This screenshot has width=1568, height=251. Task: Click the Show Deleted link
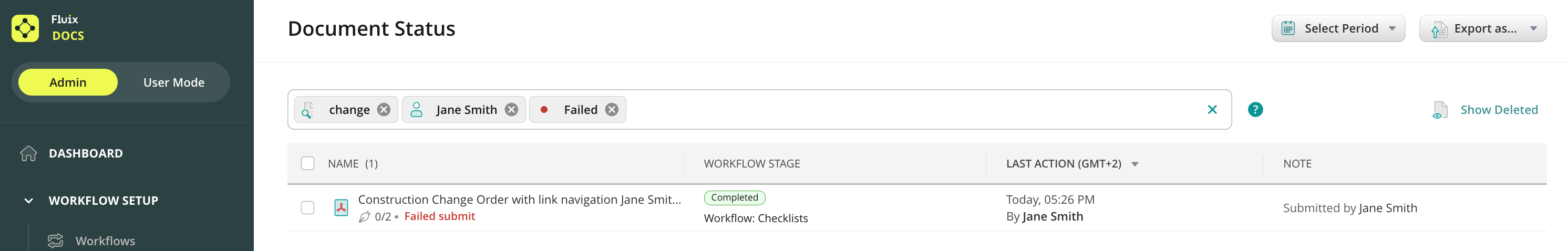coord(1499,109)
